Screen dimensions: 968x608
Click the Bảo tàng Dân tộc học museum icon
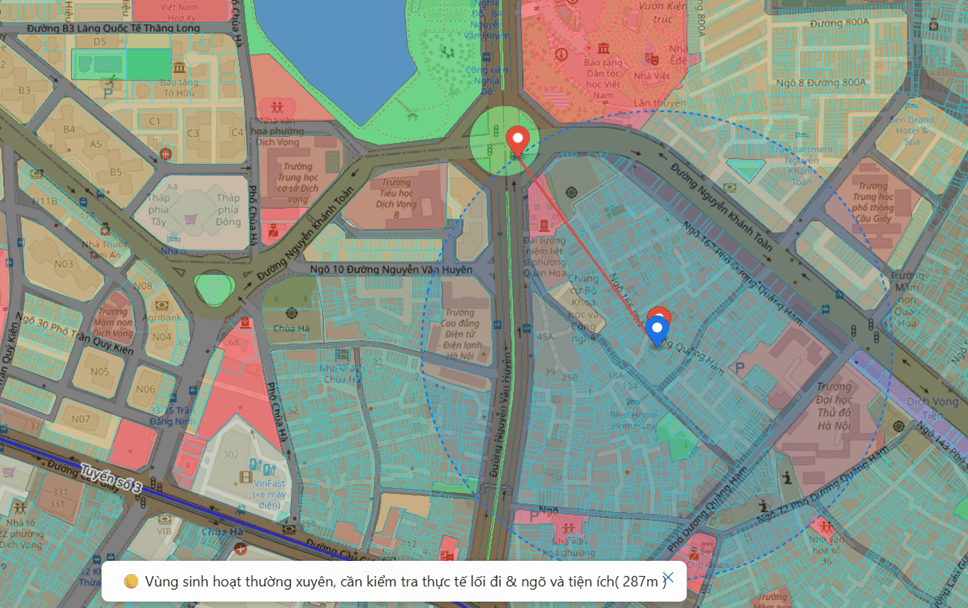click(x=604, y=48)
